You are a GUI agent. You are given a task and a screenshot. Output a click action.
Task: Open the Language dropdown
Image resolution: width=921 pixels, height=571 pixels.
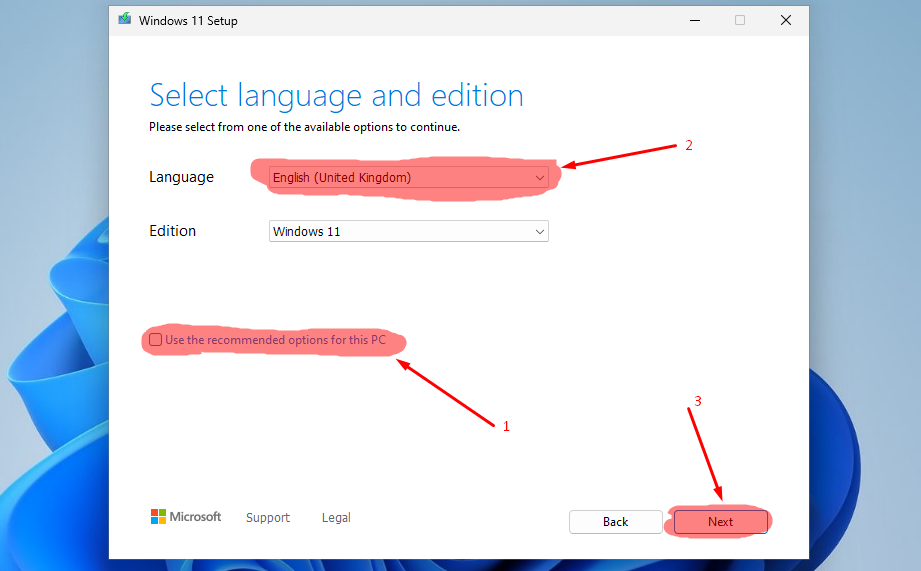408,177
